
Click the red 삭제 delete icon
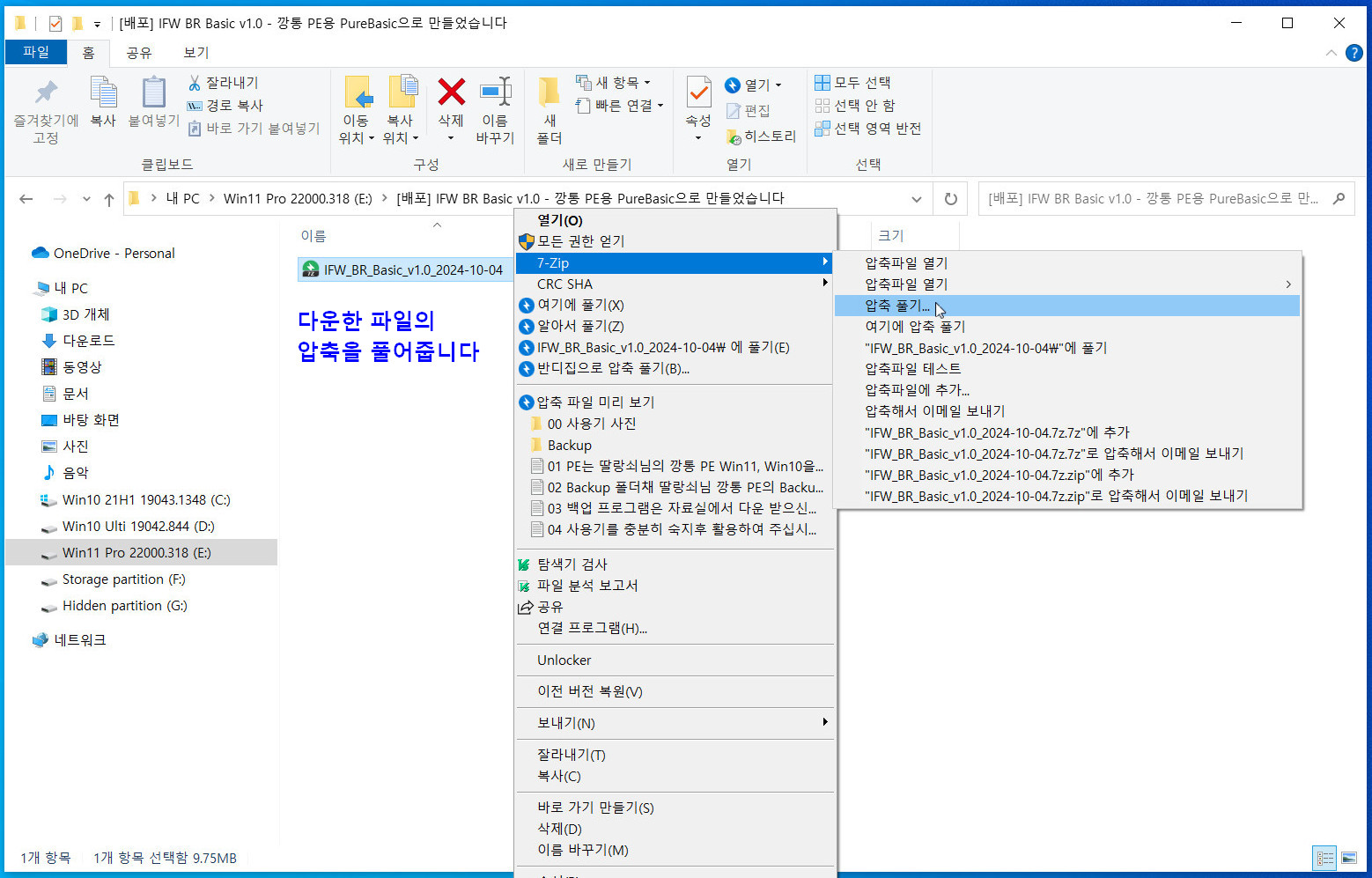click(x=451, y=92)
